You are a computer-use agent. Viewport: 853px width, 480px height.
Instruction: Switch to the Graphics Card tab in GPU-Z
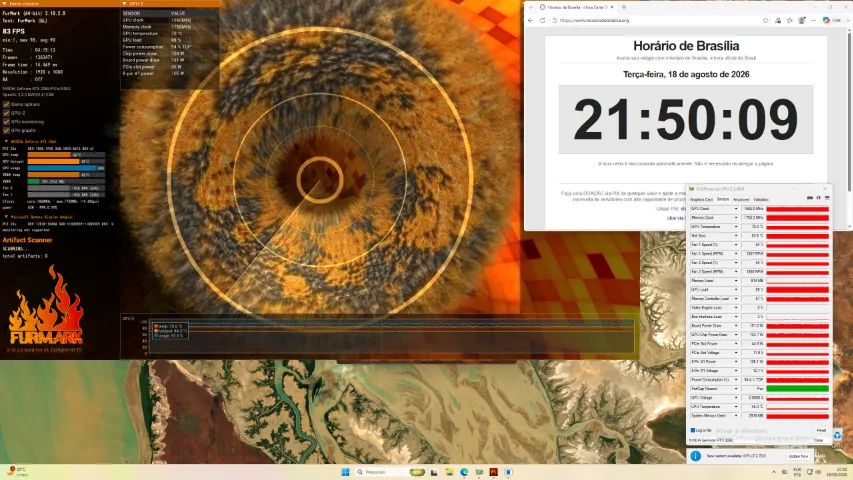[701, 200]
